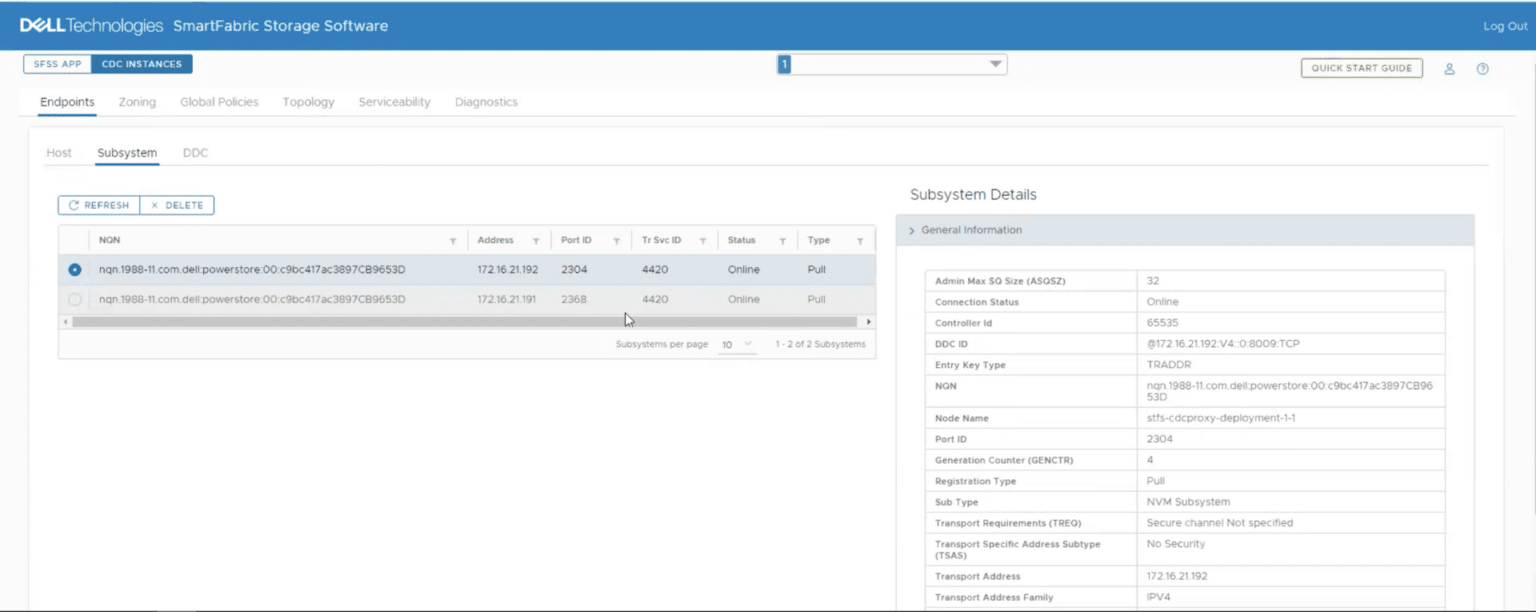This screenshot has height=612, width=1536.
Task: Click the Node Name value stfs-cdcproxy-deployment-1-1
Action: point(1221,418)
